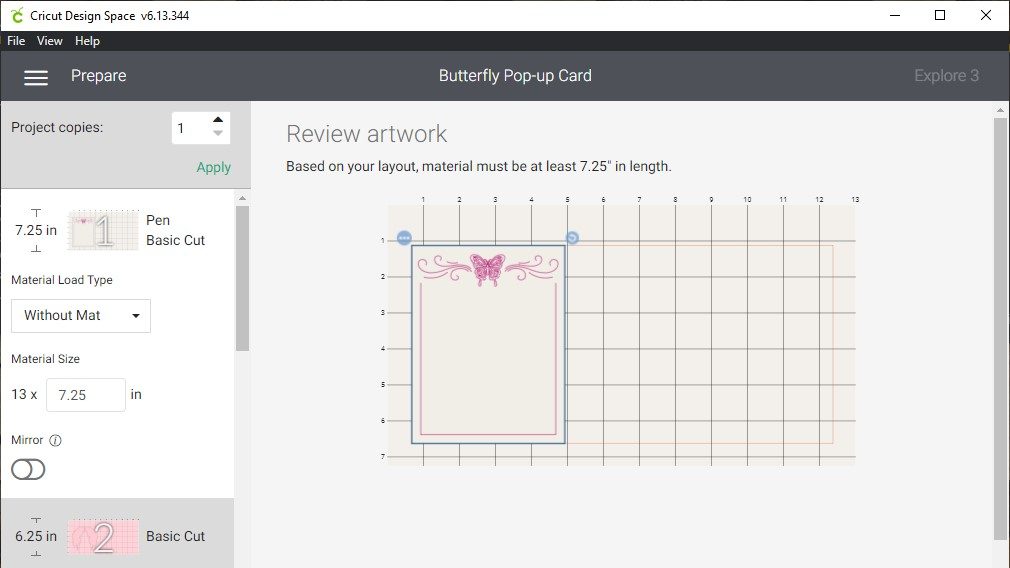Click the Mirror info icon
1010x568 pixels.
click(55, 440)
